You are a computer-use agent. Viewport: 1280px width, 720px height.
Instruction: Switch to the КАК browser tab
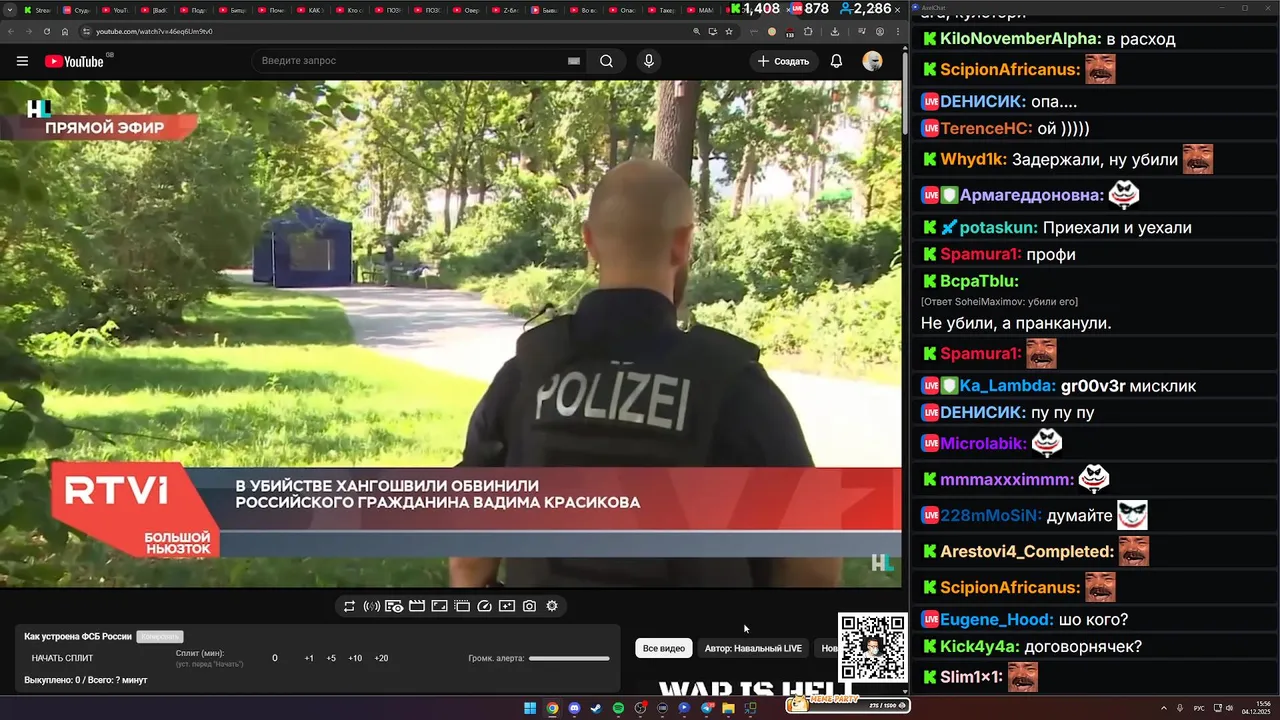pyautogui.click(x=314, y=10)
